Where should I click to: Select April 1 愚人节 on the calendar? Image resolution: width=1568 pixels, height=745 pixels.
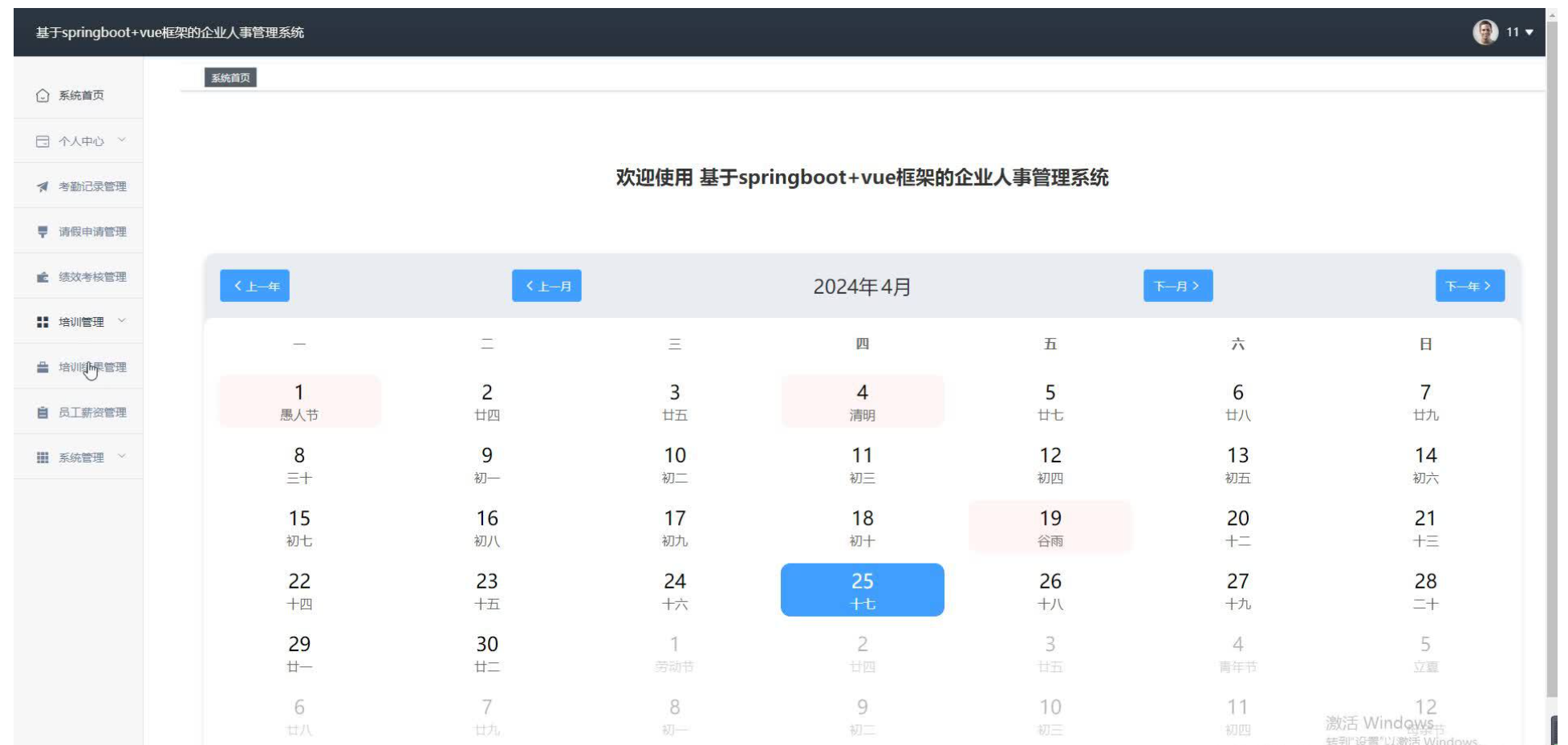299,401
